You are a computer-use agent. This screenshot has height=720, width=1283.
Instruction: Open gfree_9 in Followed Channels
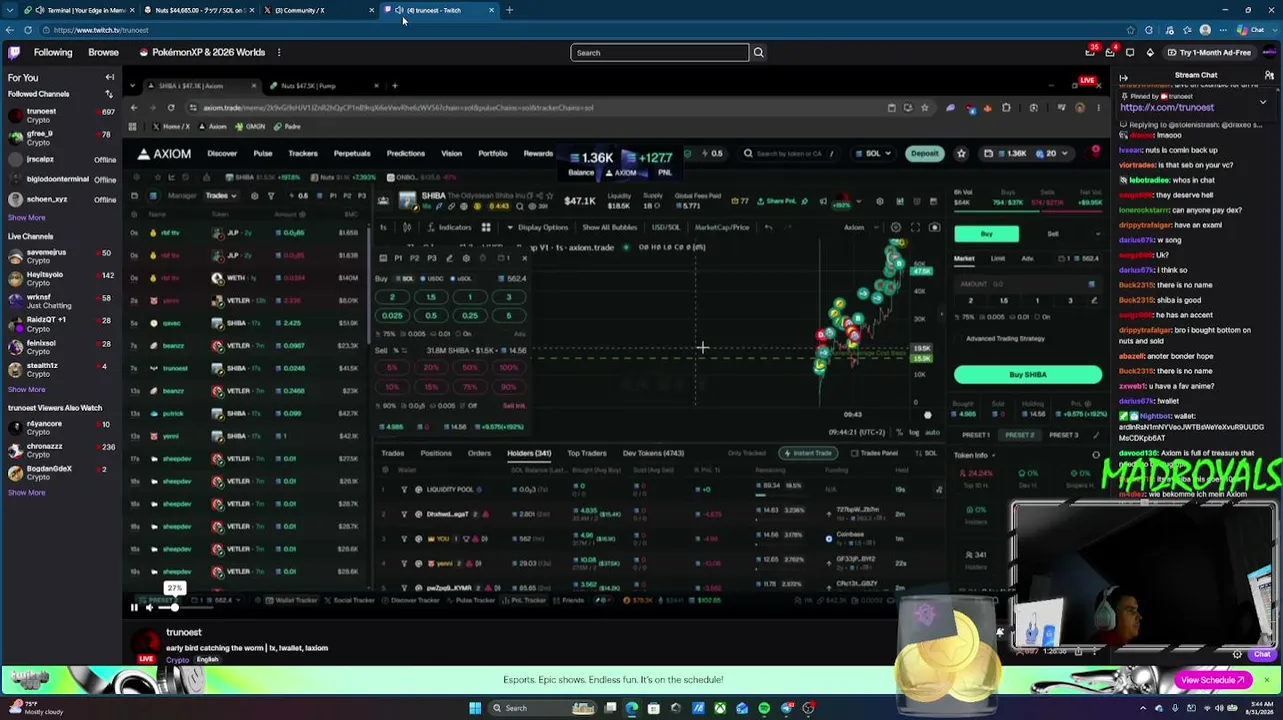tap(60, 137)
